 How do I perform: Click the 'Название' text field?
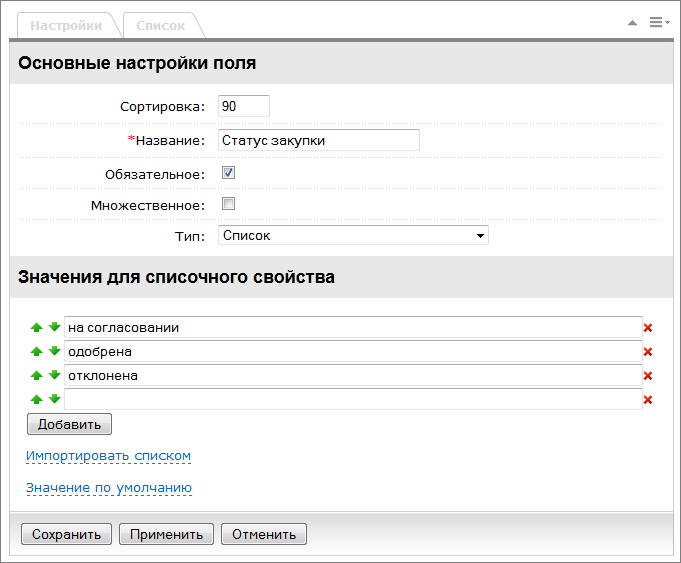(318, 140)
